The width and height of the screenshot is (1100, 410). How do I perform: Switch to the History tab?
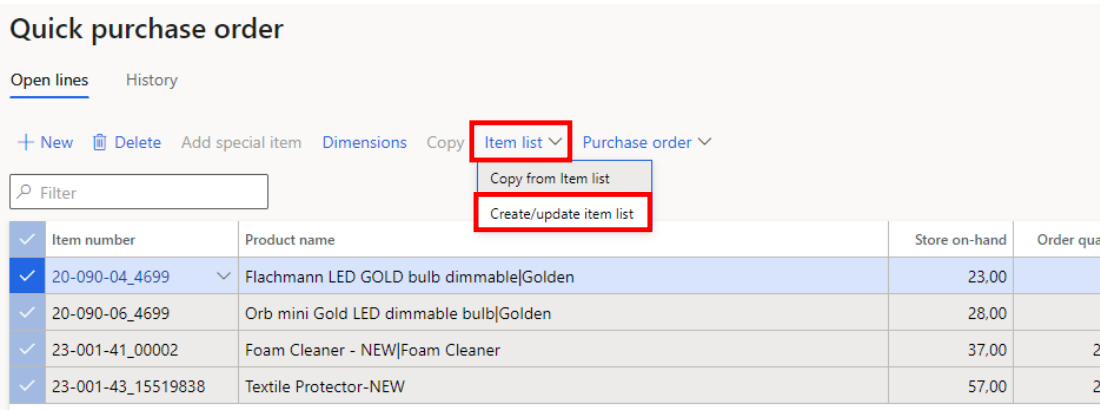tap(151, 80)
